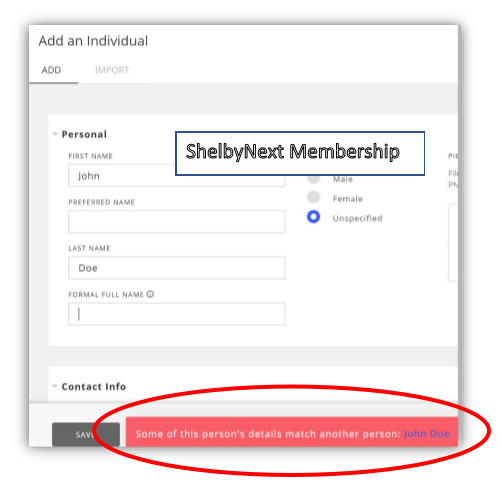Select the Female gender option
The height and width of the screenshot is (497, 501).
click(x=313, y=197)
